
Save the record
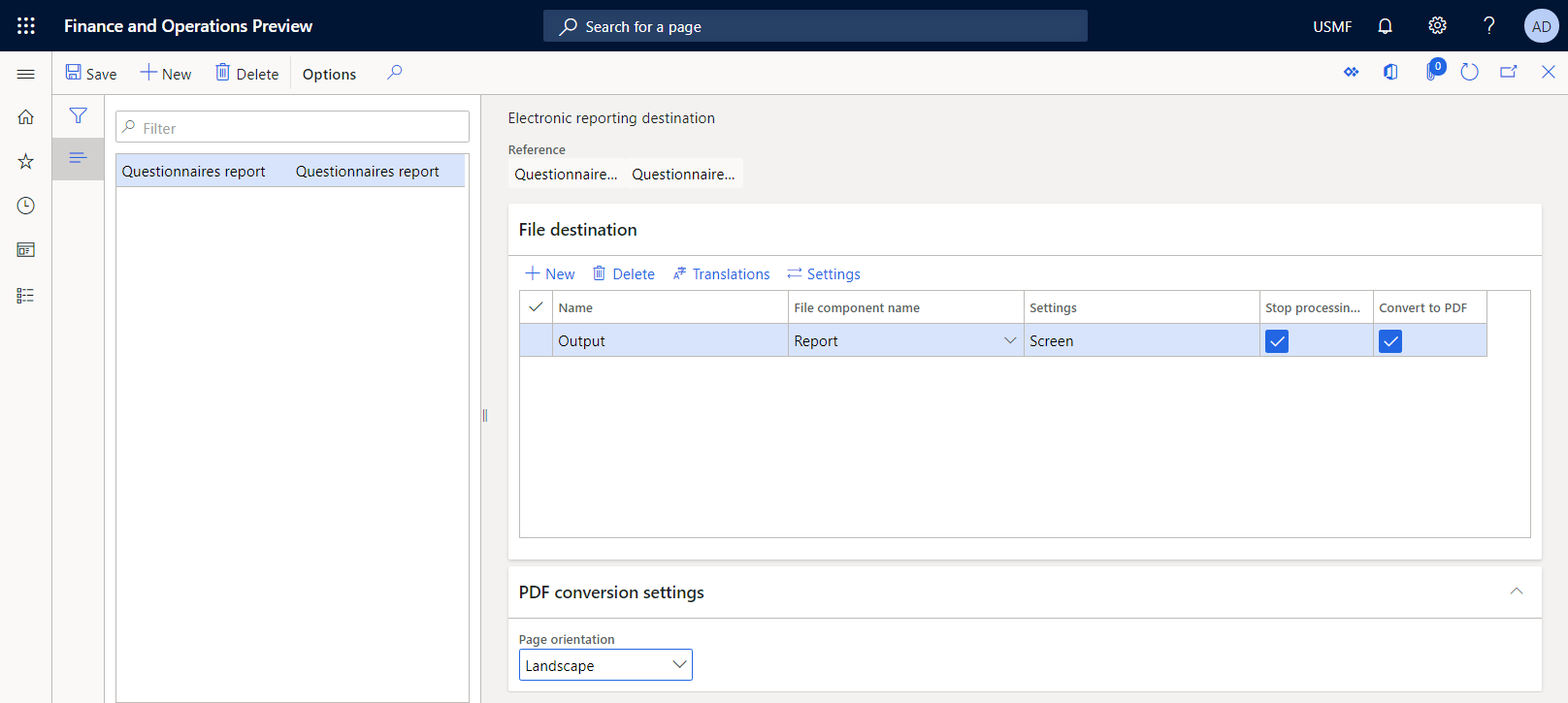click(x=91, y=74)
